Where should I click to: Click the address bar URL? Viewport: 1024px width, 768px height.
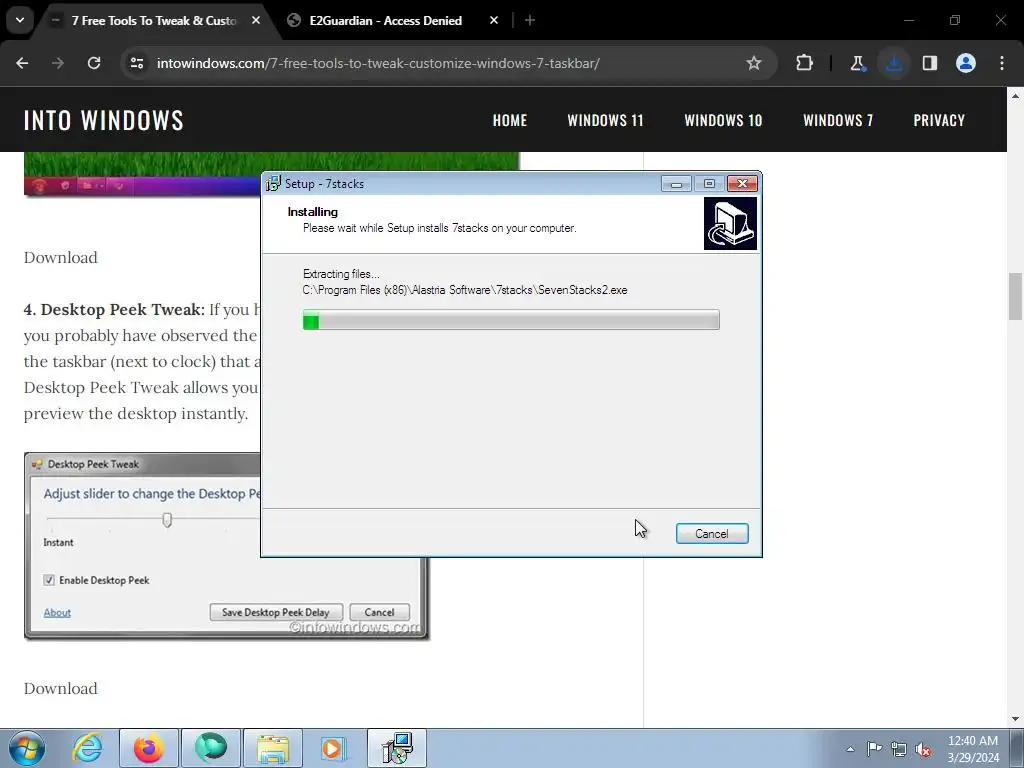[x=378, y=63]
